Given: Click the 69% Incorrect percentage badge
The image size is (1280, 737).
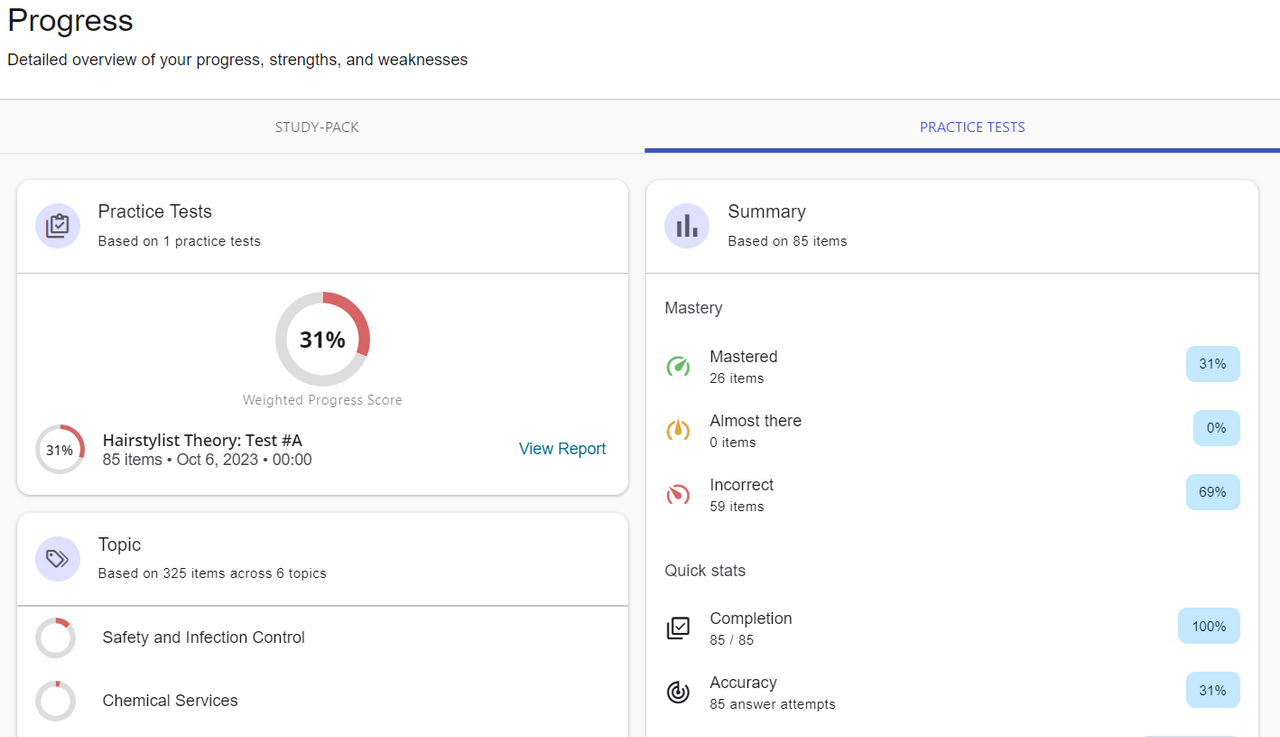Looking at the screenshot, I should [x=1212, y=492].
